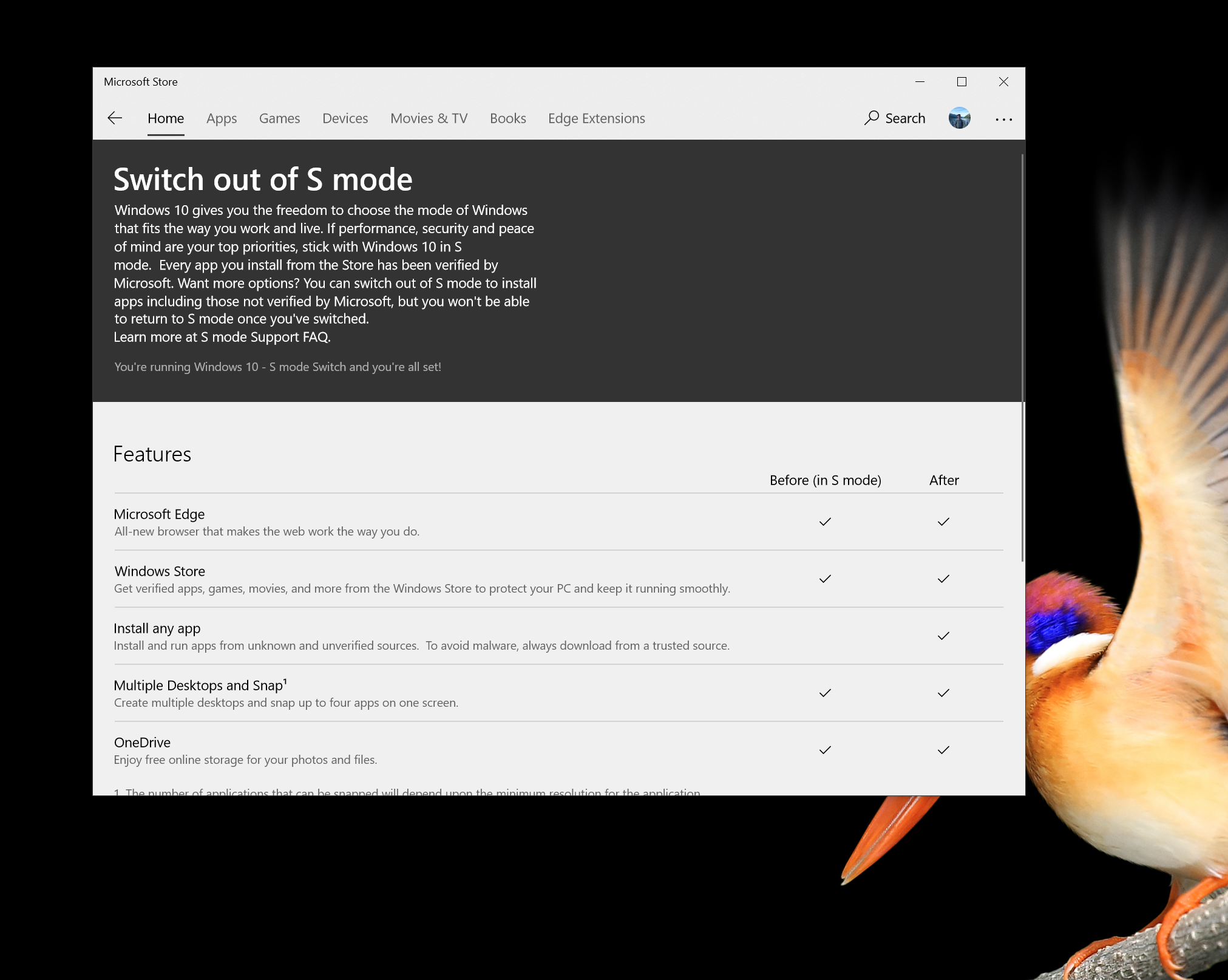Screen dimensions: 1228x980
Task: Open the user profile avatar
Action: point(959,118)
